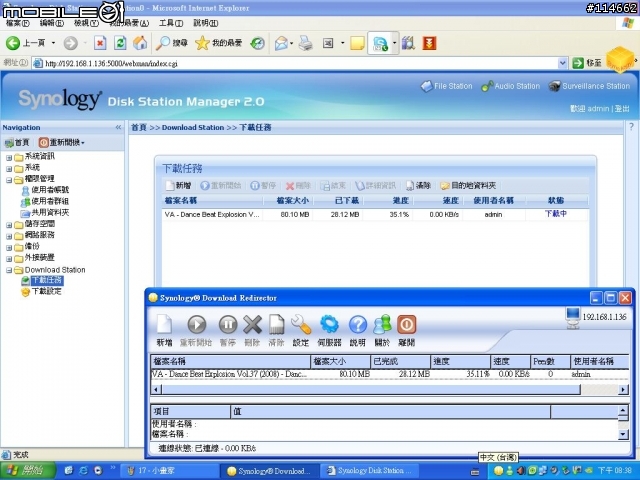Click the 首頁 breadcrumb link
640x480 pixels.
tap(139, 127)
